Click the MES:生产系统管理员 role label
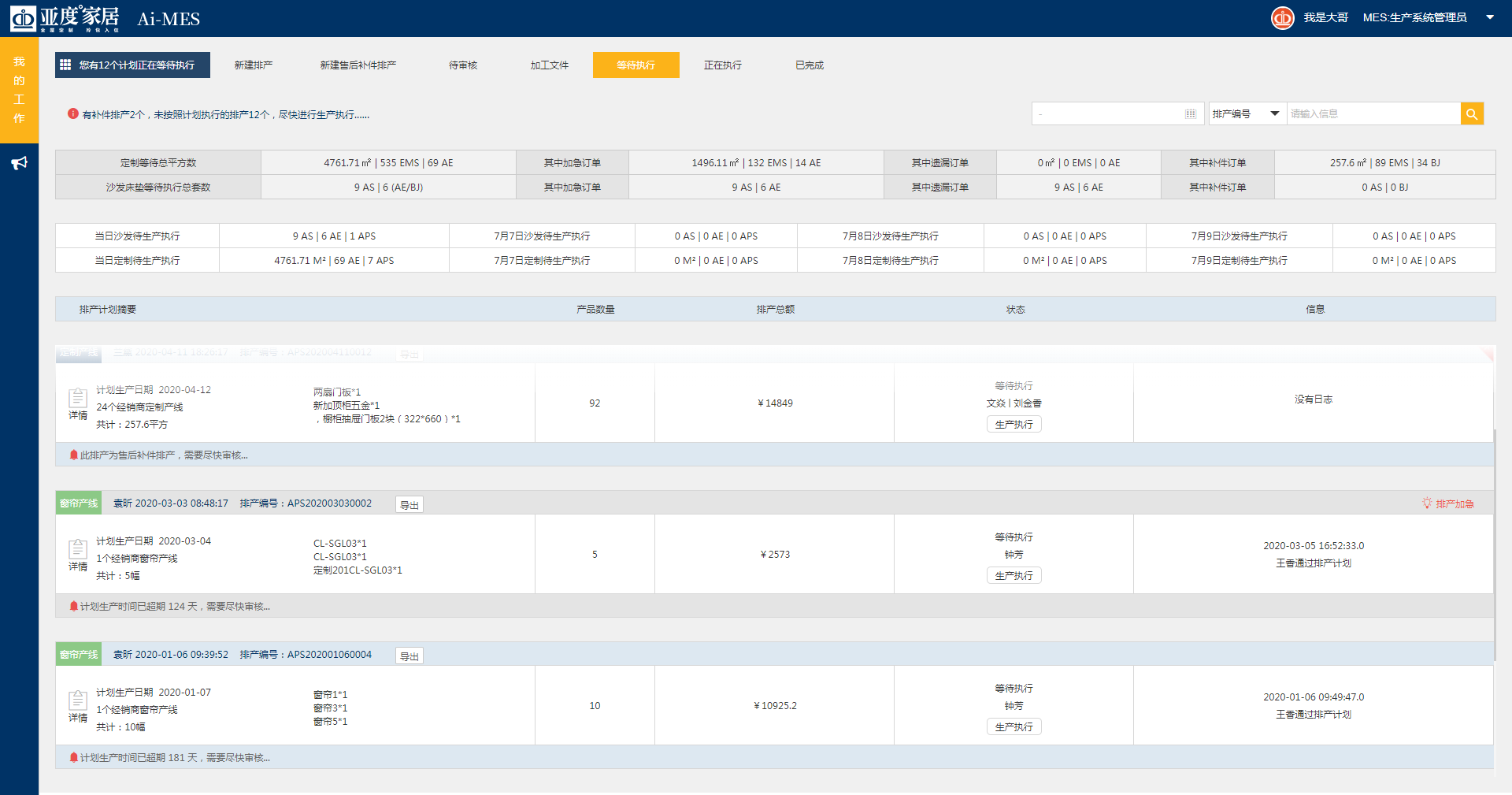The width and height of the screenshot is (1512, 795). click(x=1414, y=17)
